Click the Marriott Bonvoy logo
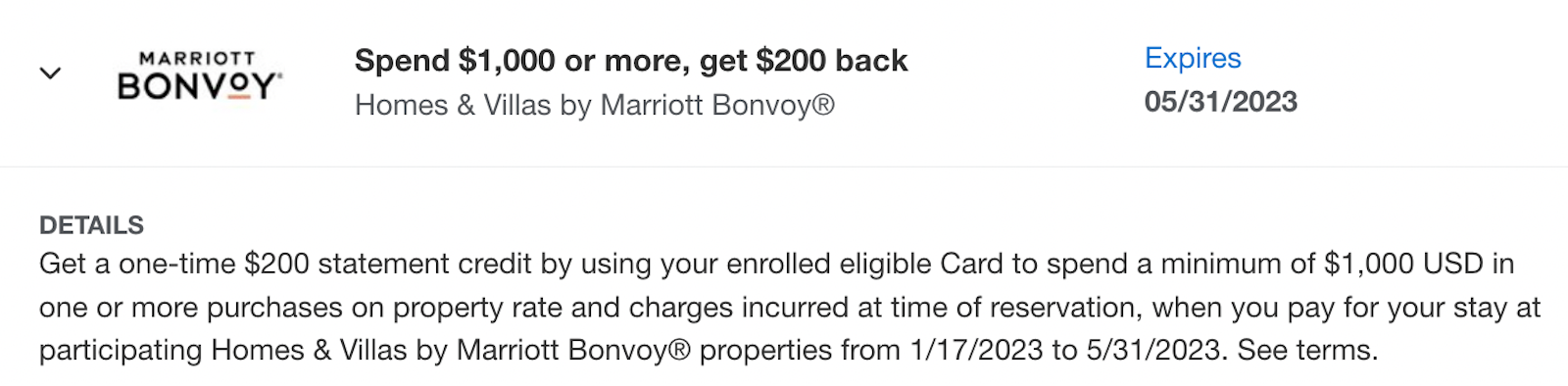The image size is (1568, 386). pos(200,76)
